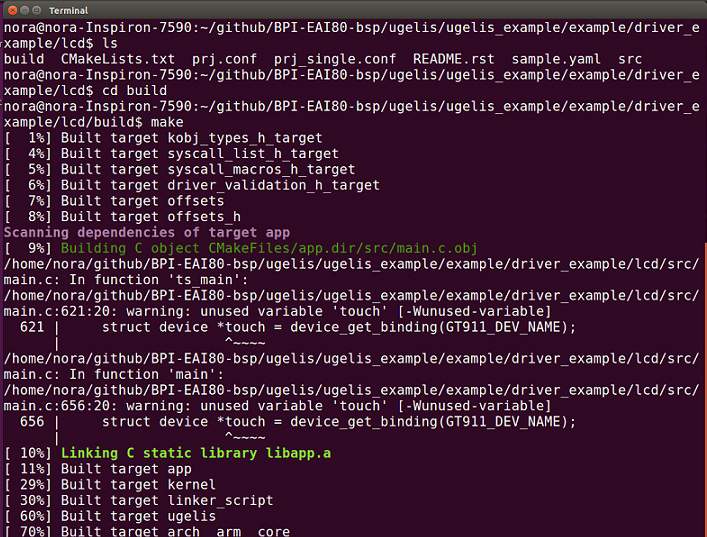Image resolution: width=707 pixels, height=537 pixels.
Task: Click the main.c:621:20 warning message
Action: pos(277,312)
